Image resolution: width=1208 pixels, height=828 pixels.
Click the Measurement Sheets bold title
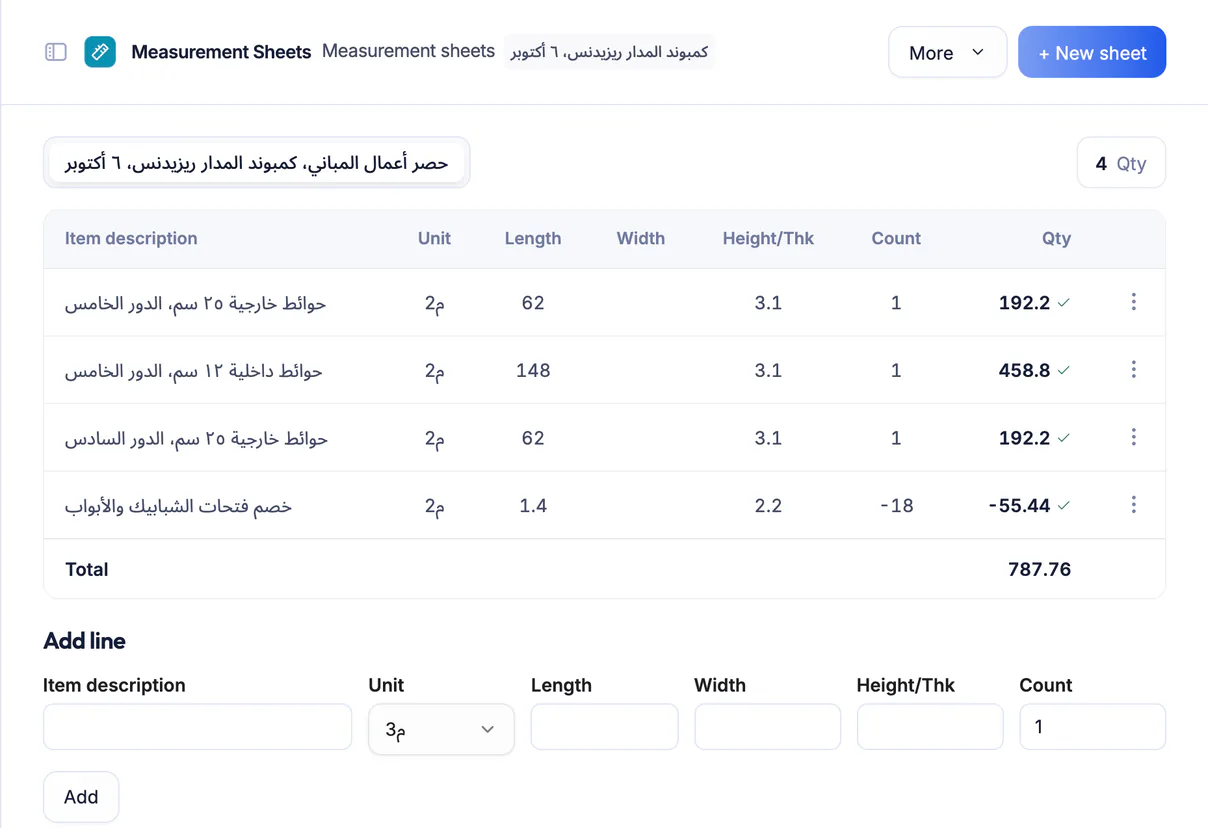tap(221, 52)
